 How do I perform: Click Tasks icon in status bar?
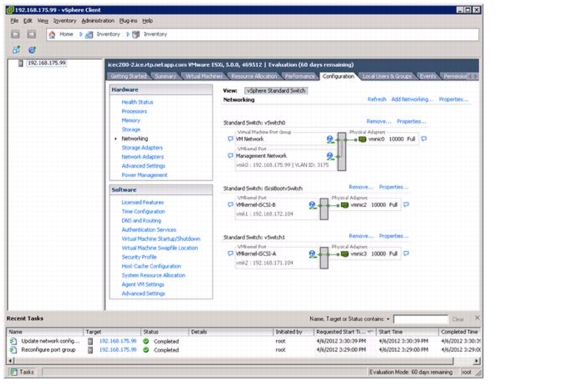[14, 372]
